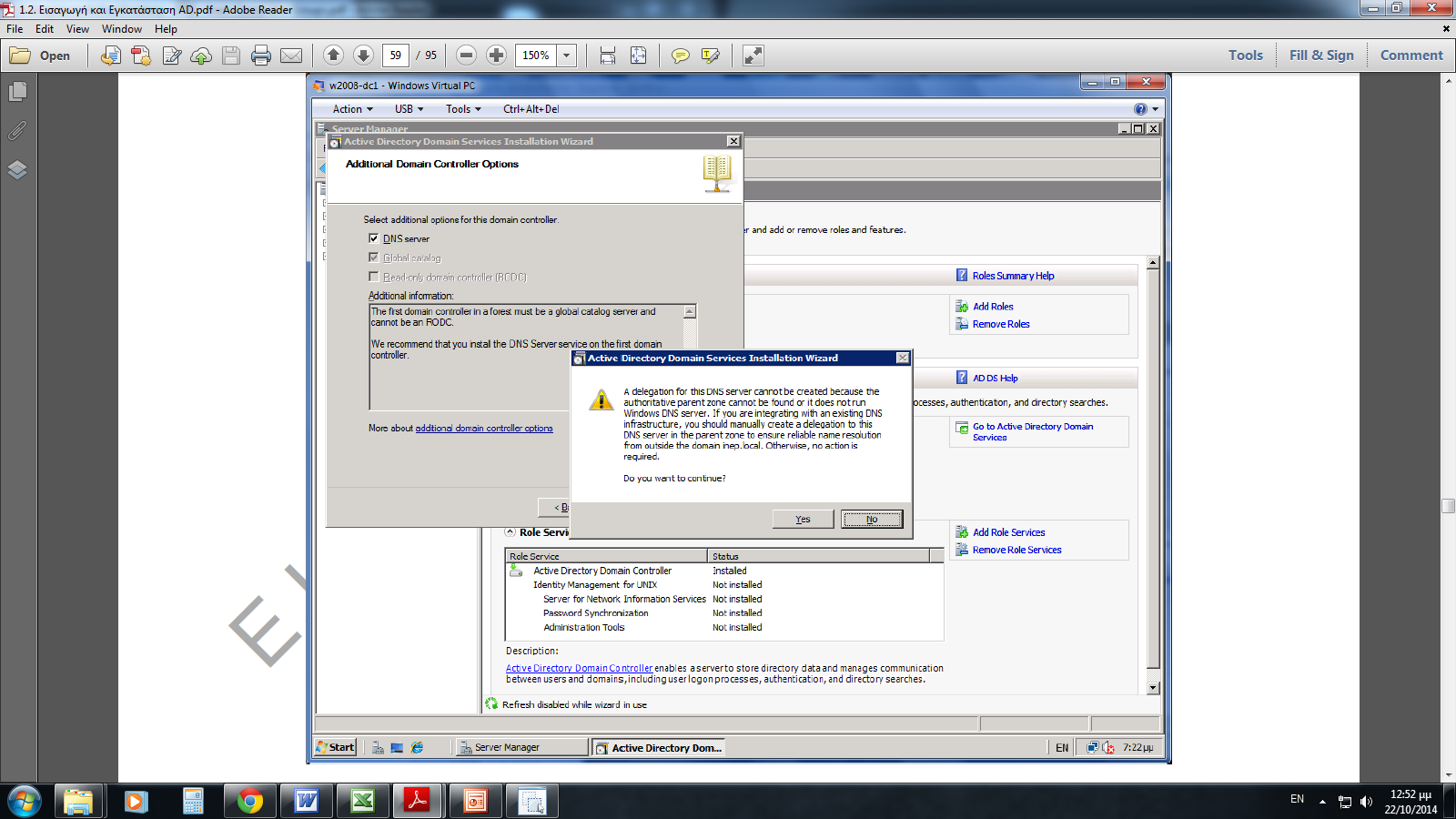Click Ctrl+Alt+Del in Virtual PC toolbar
The width and height of the screenshot is (1456, 819).
(x=531, y=109)
